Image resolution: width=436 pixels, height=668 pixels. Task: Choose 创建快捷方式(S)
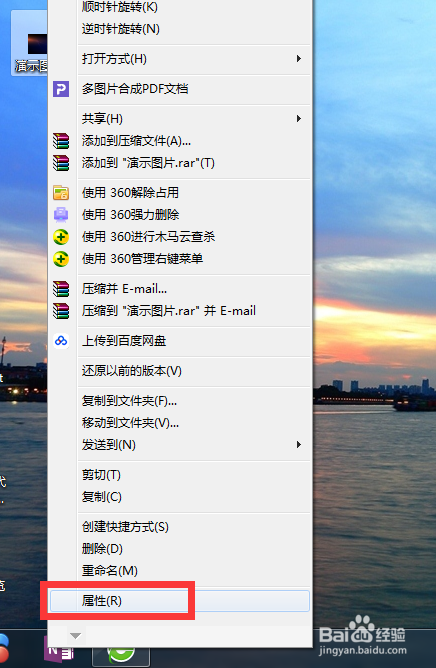pos(125,527)
